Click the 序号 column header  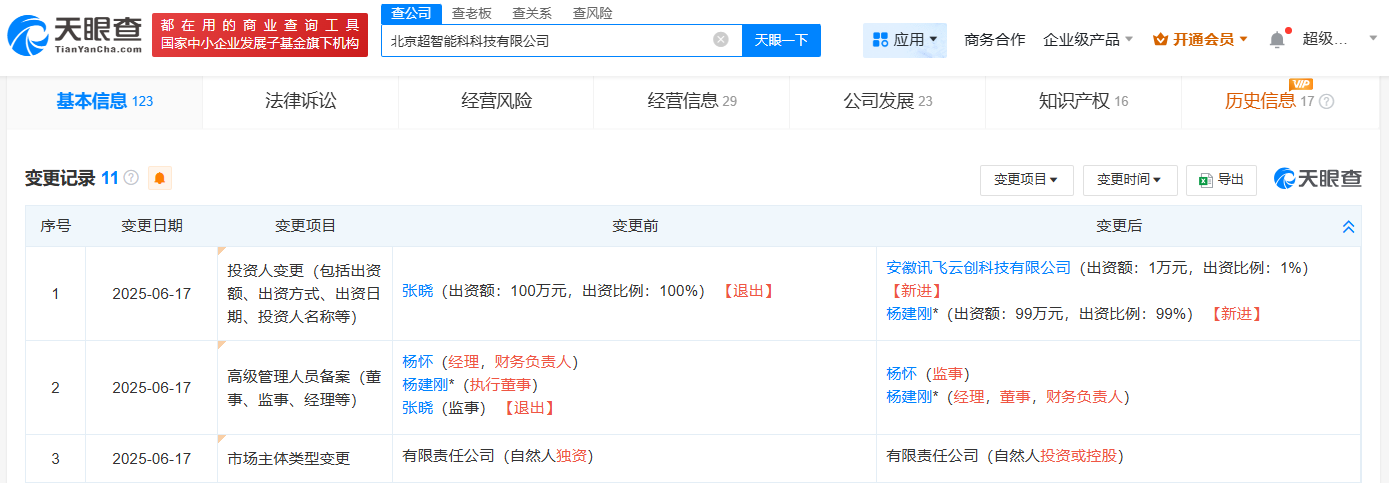click(x=55, y=226)
